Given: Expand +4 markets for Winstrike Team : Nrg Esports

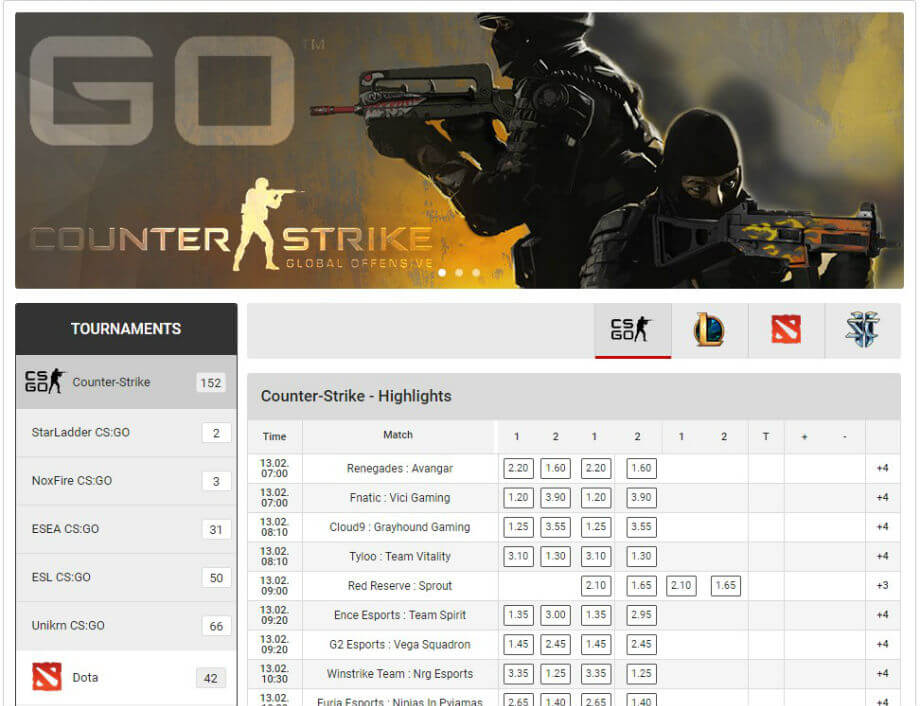Looking at the screenshot, I should pos(882,673).
